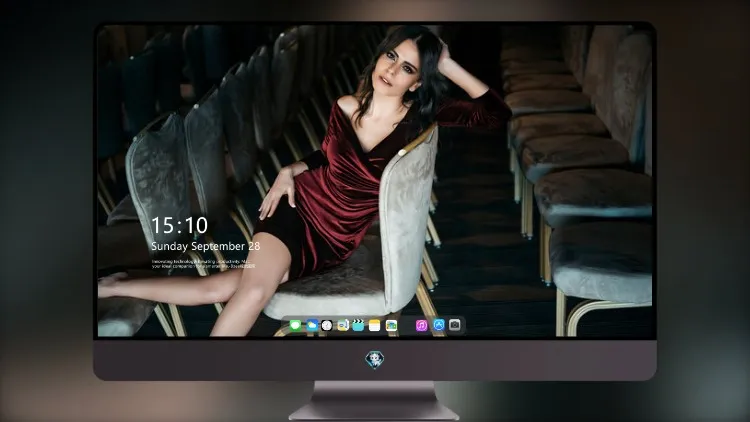
Task: Open the blue App Store icon in dock
Action: (439, 325)
